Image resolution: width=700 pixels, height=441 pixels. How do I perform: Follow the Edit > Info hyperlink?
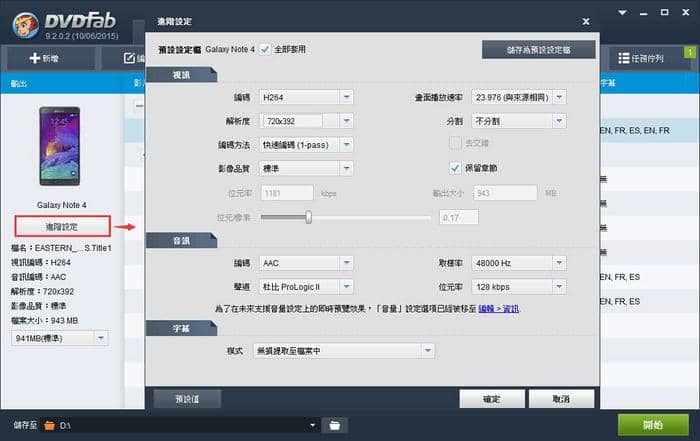coord(499,309)
